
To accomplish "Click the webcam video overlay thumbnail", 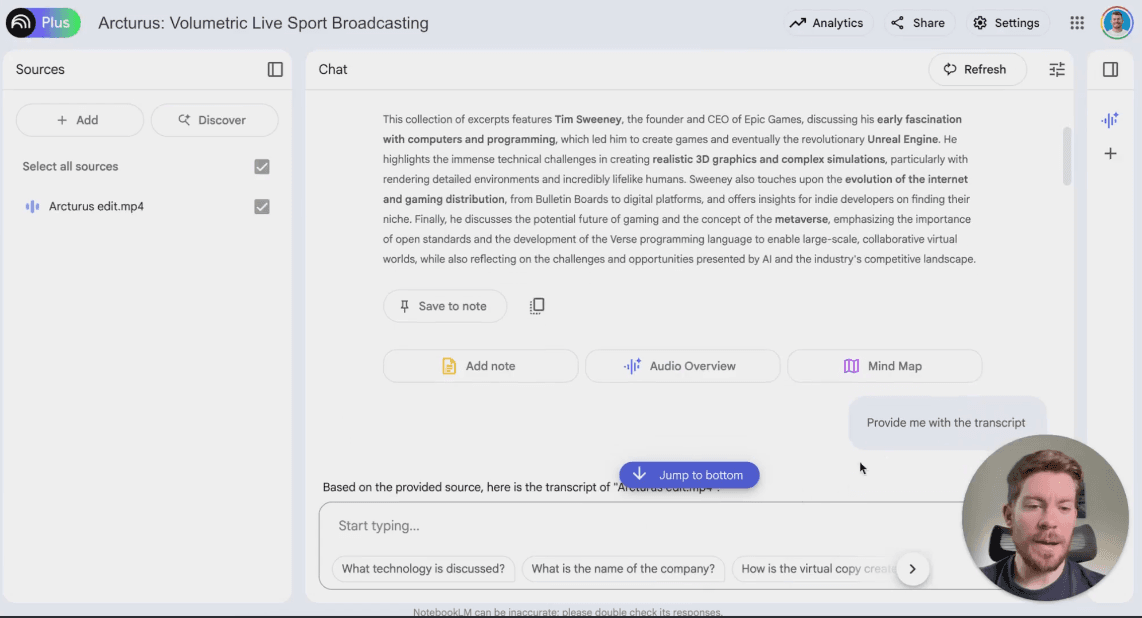I will [x=1045, y=518].
